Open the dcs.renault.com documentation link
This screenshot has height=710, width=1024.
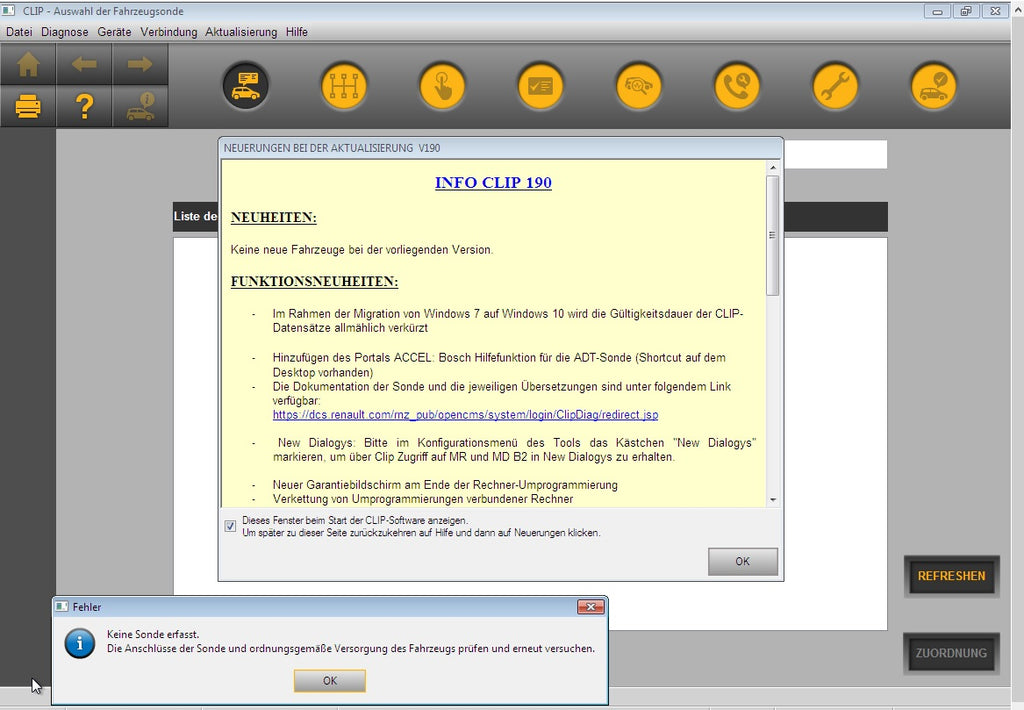click(x=465, y=414)
